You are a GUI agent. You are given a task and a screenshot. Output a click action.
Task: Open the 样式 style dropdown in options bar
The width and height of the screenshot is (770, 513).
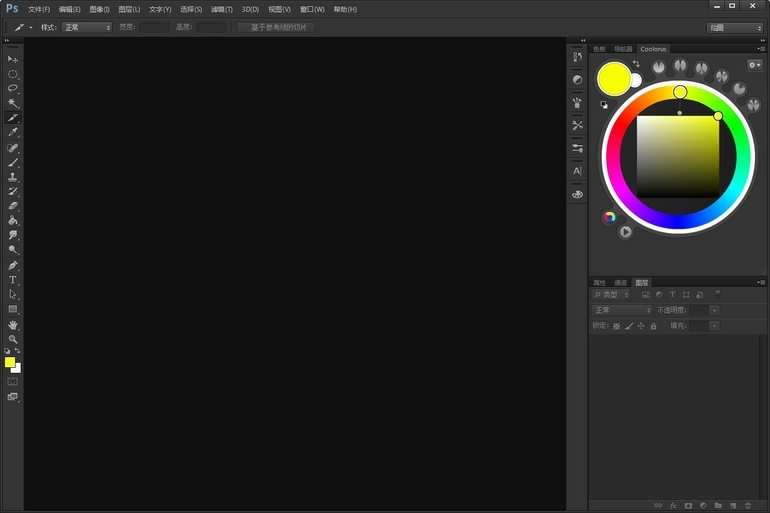(x=87, y=27)
